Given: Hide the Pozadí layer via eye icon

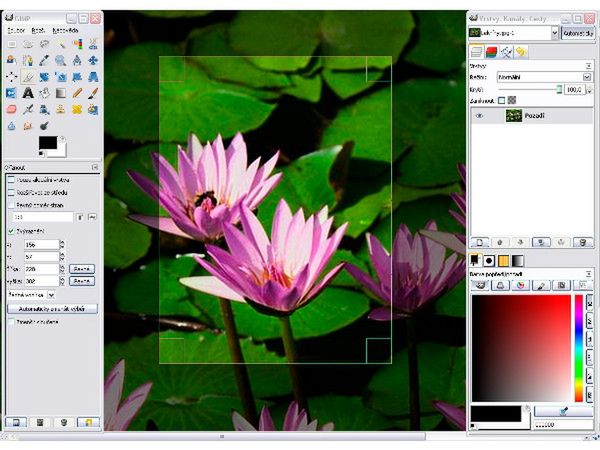Looking at the screenshot, I should 479,116.
